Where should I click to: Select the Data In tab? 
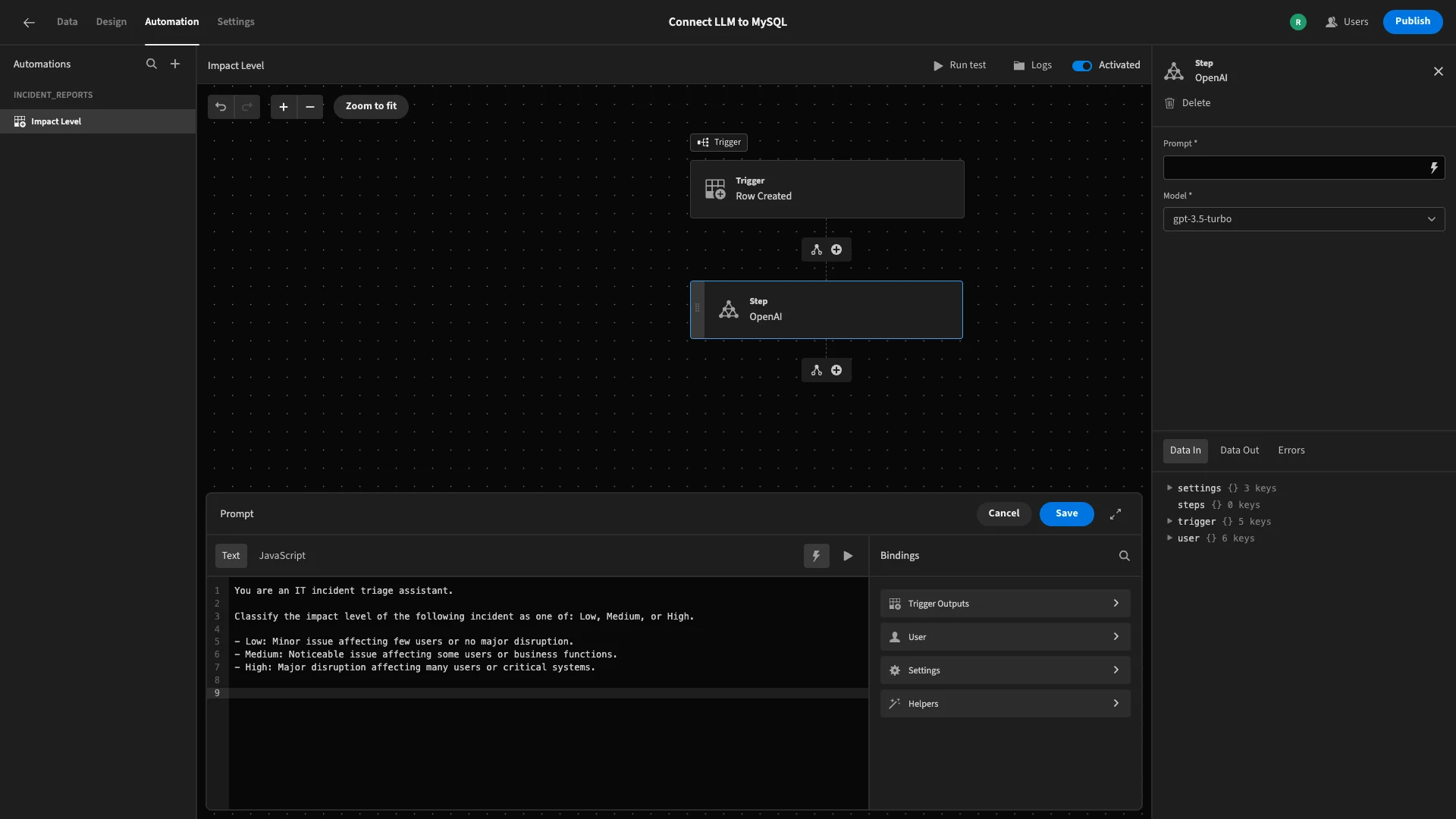click(1185, 450)
